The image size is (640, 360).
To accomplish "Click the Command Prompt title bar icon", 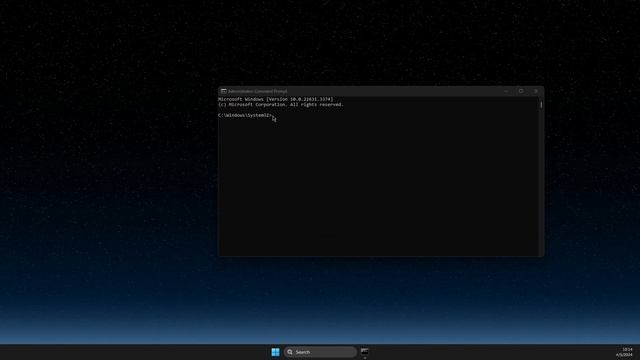I will point(223,91).
